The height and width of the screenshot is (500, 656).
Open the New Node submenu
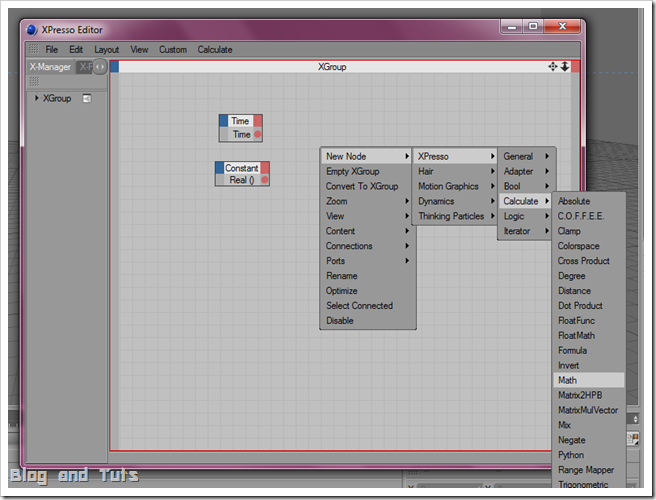(x=367, y=156)
